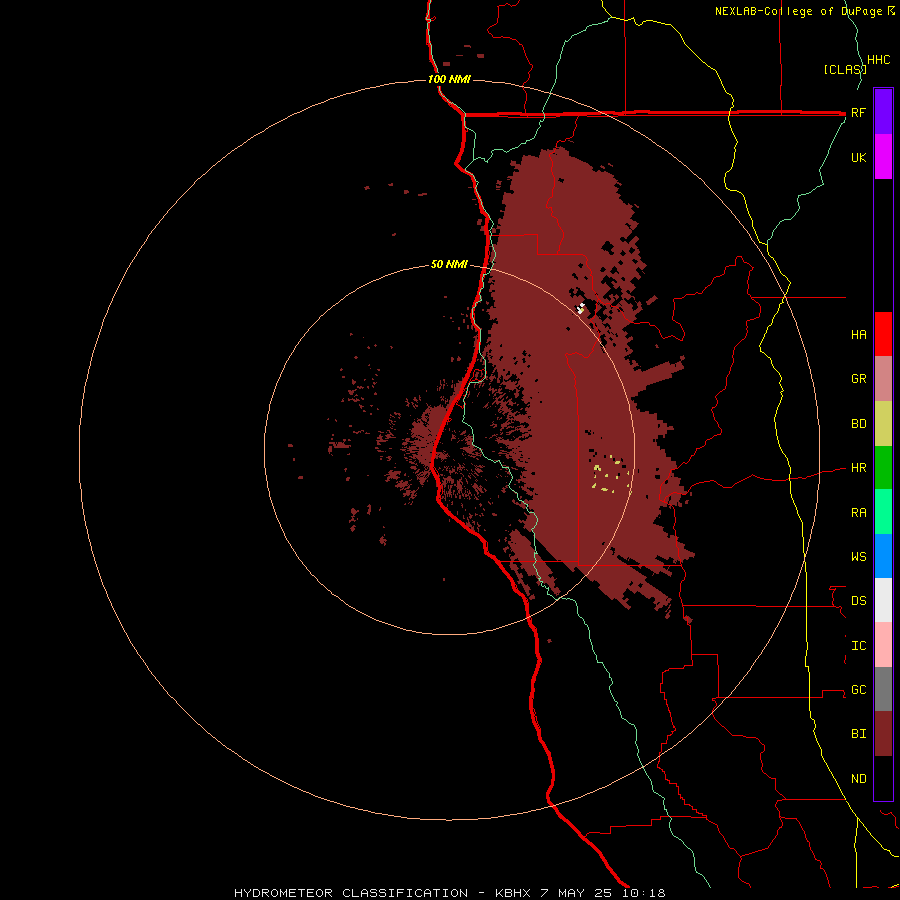
Task: Click the "IC" legend label
Action: pyautogui.click(x=858, y=646)
